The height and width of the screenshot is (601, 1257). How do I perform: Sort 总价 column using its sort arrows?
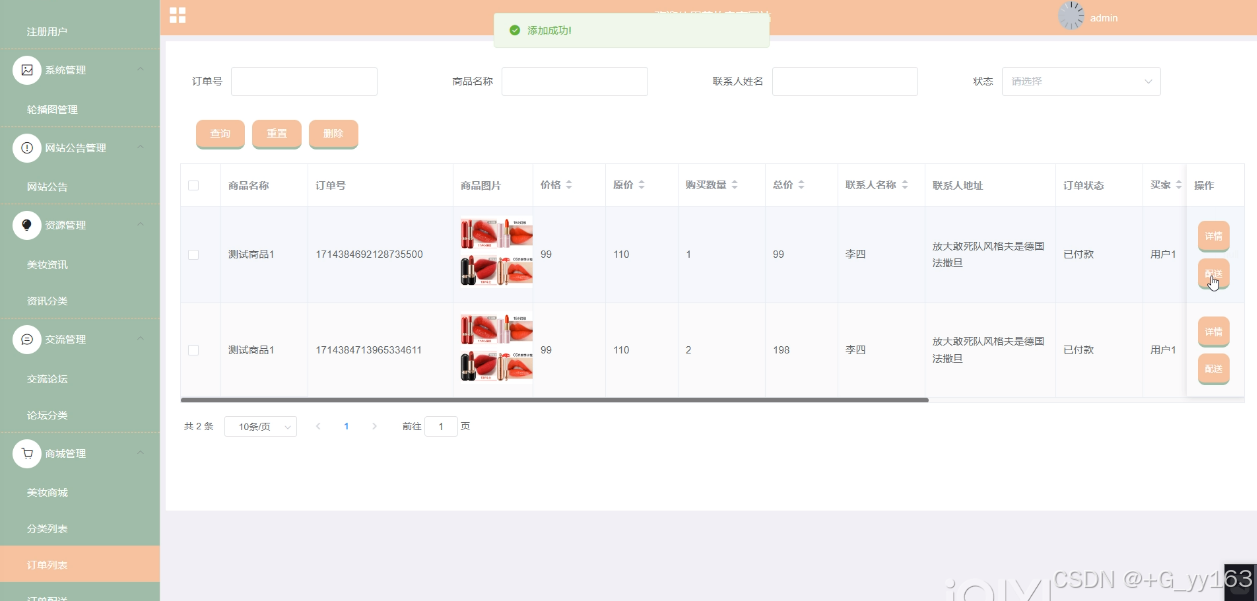pos(802,185)
